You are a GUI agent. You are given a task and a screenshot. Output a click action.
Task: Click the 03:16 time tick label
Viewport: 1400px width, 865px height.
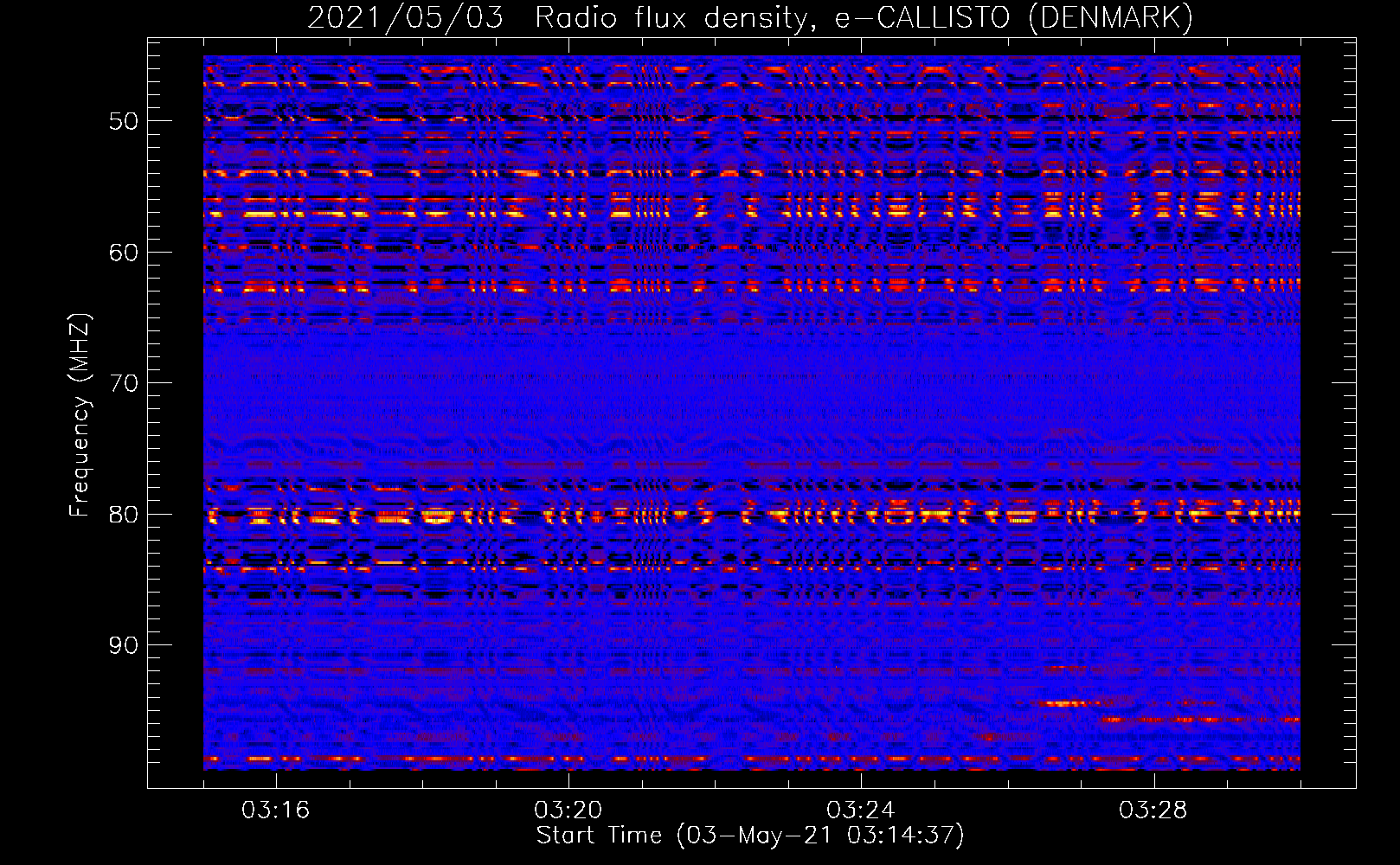pyautogui.click(x=276, y=811)
